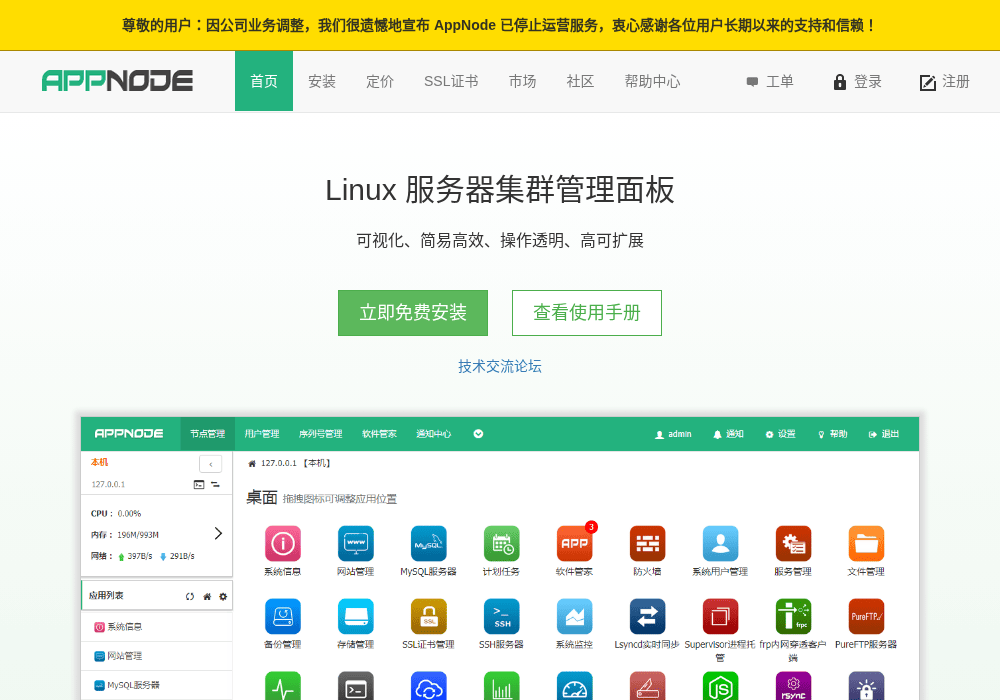Open the terminal icon beside 127.0.0.1
The image size is (1000, 700).
(199, 485)
